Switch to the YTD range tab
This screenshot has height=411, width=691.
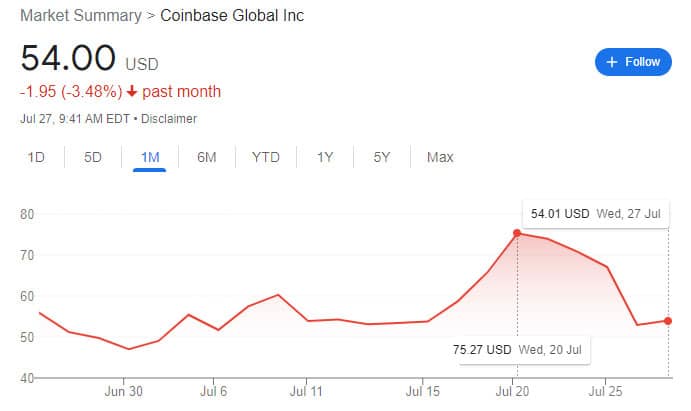(x=266, y=157)
